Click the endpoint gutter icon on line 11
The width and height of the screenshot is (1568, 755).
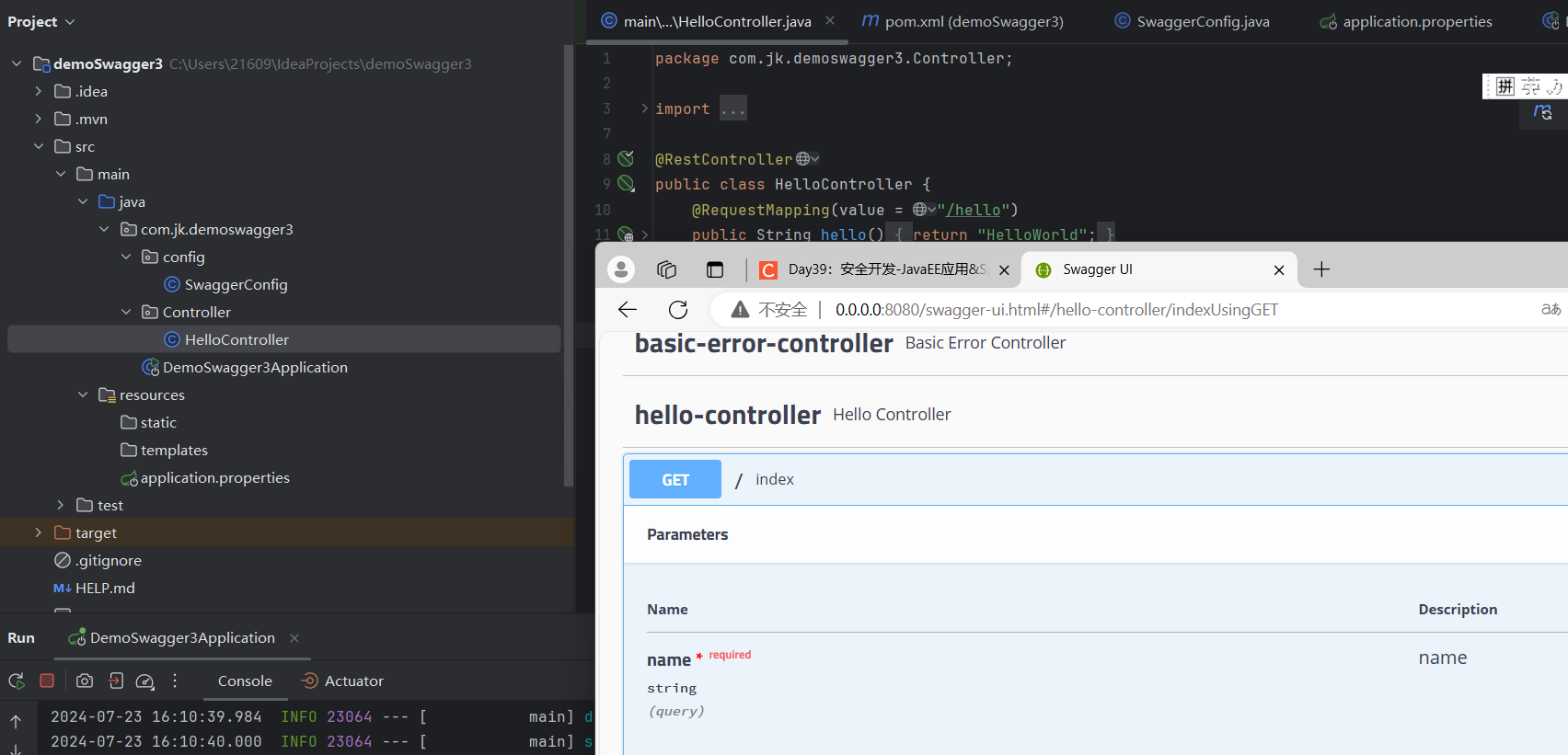(626, 235)
